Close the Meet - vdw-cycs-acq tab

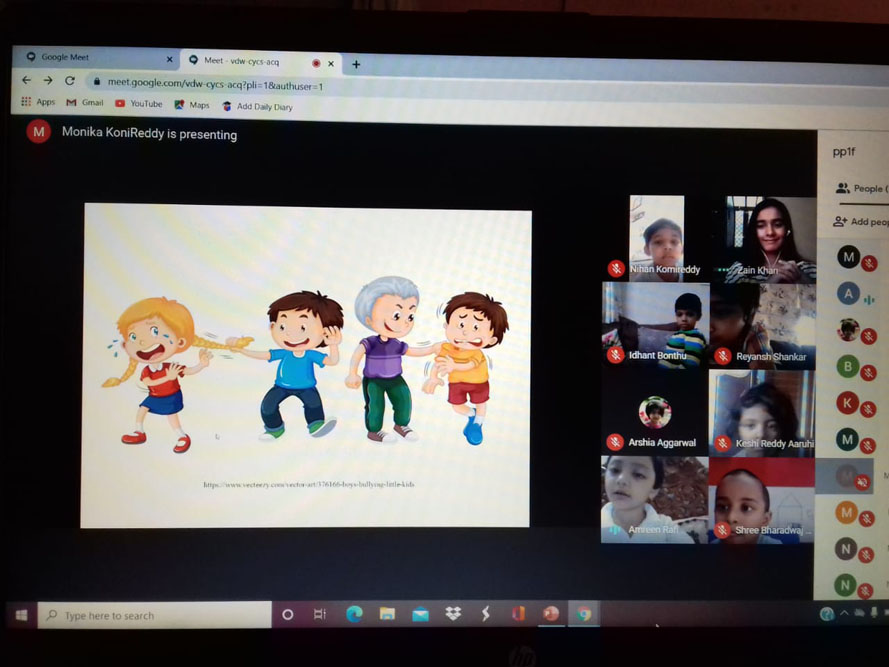pos(331,64)
